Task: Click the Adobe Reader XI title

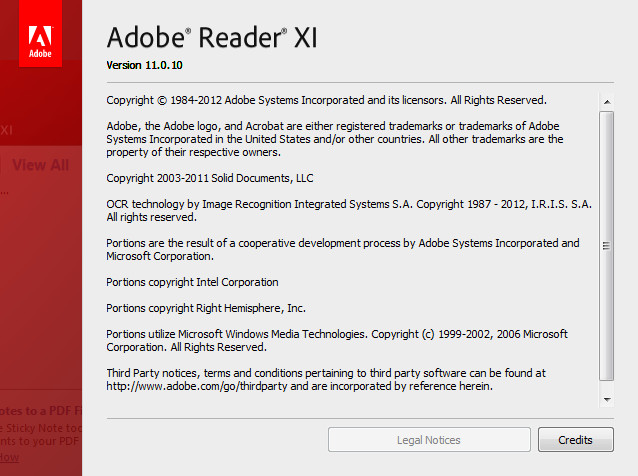Action: [212, 37]
